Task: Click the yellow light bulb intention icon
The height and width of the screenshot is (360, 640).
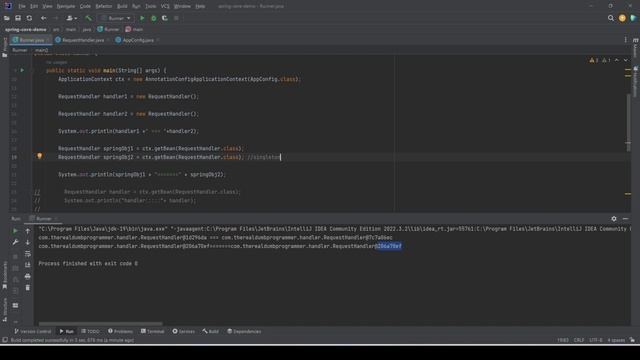Action: [x=40, y=156]
